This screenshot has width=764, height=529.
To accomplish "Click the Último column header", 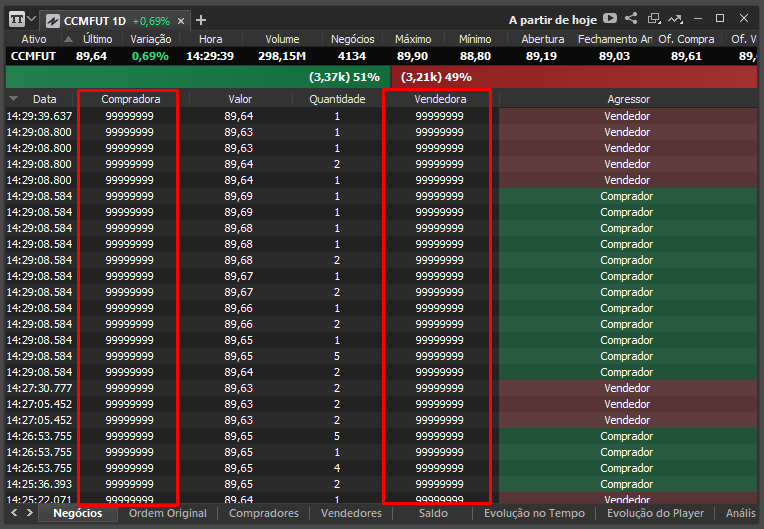I will [97, 39].
